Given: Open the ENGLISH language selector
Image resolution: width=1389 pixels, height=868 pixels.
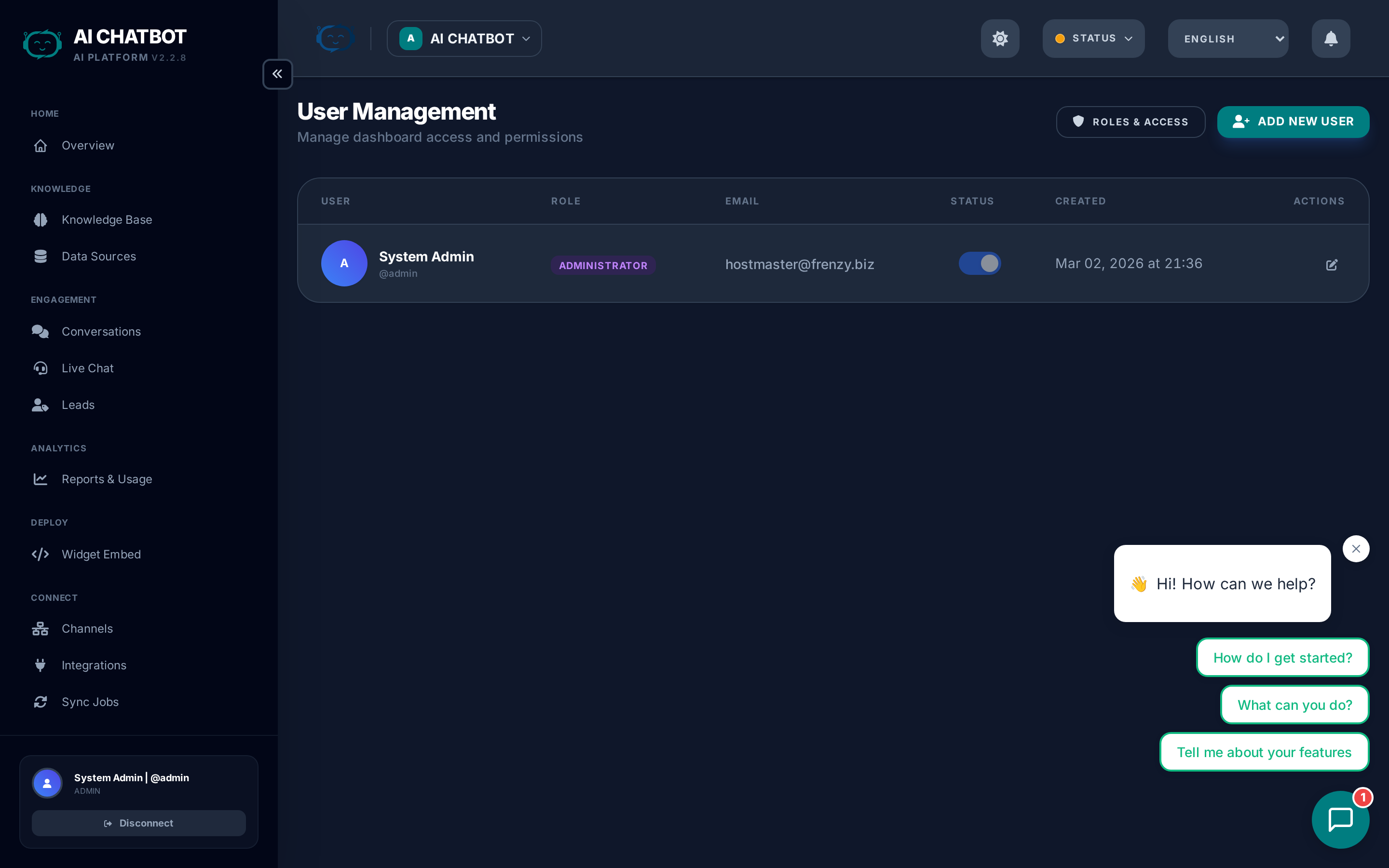Looking at the screenshot, I should coord(1228,39).
